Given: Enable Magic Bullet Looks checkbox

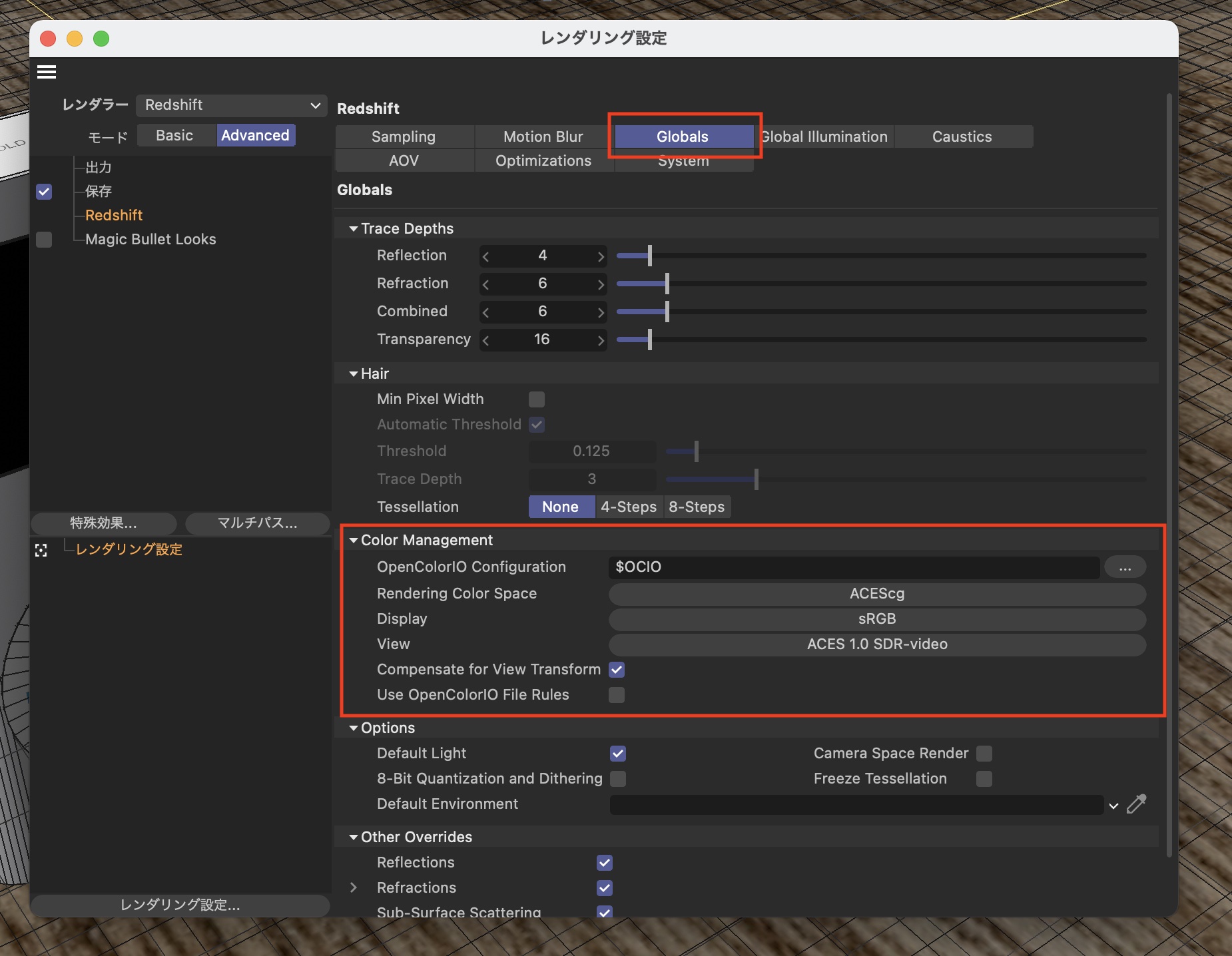Looking at the screenshot, I should [44, 240].
